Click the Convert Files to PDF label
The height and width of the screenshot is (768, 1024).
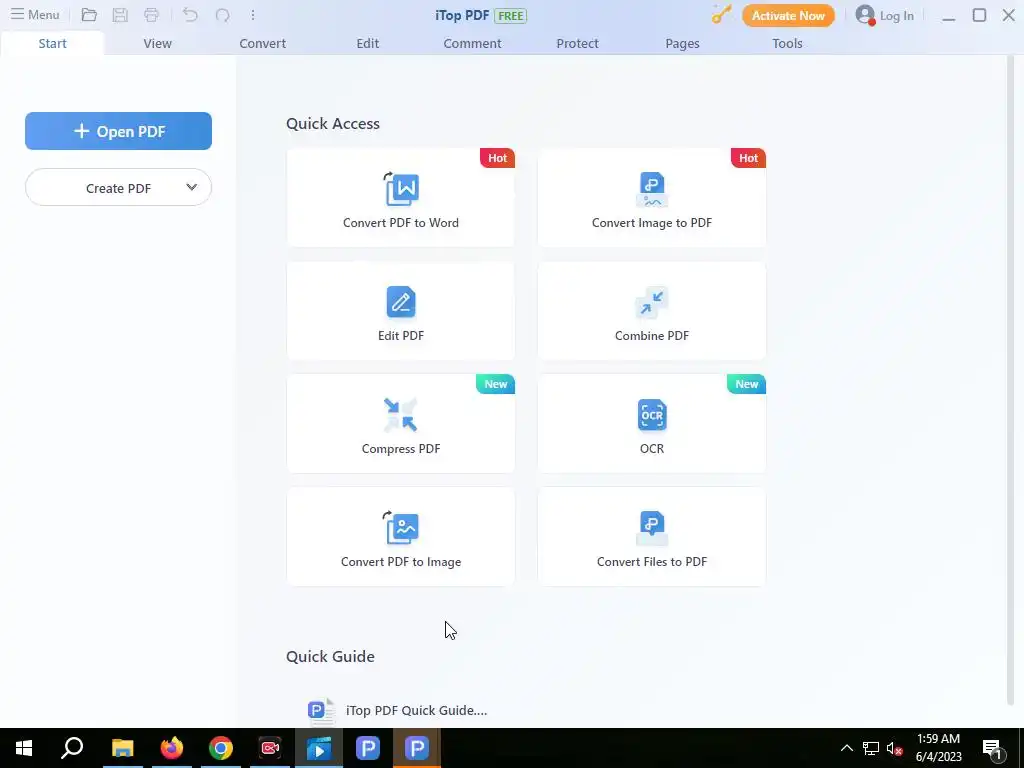point(652,562)
